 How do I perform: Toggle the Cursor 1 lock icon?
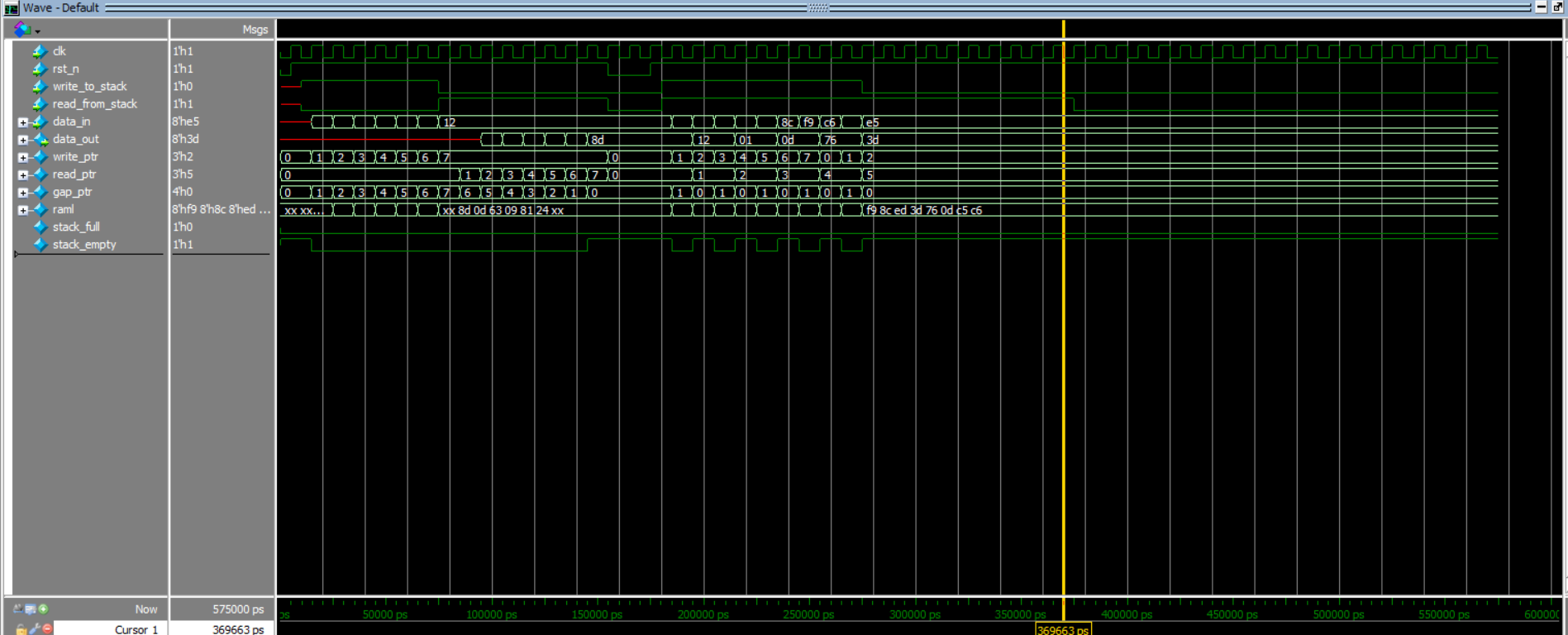point(21,630)
